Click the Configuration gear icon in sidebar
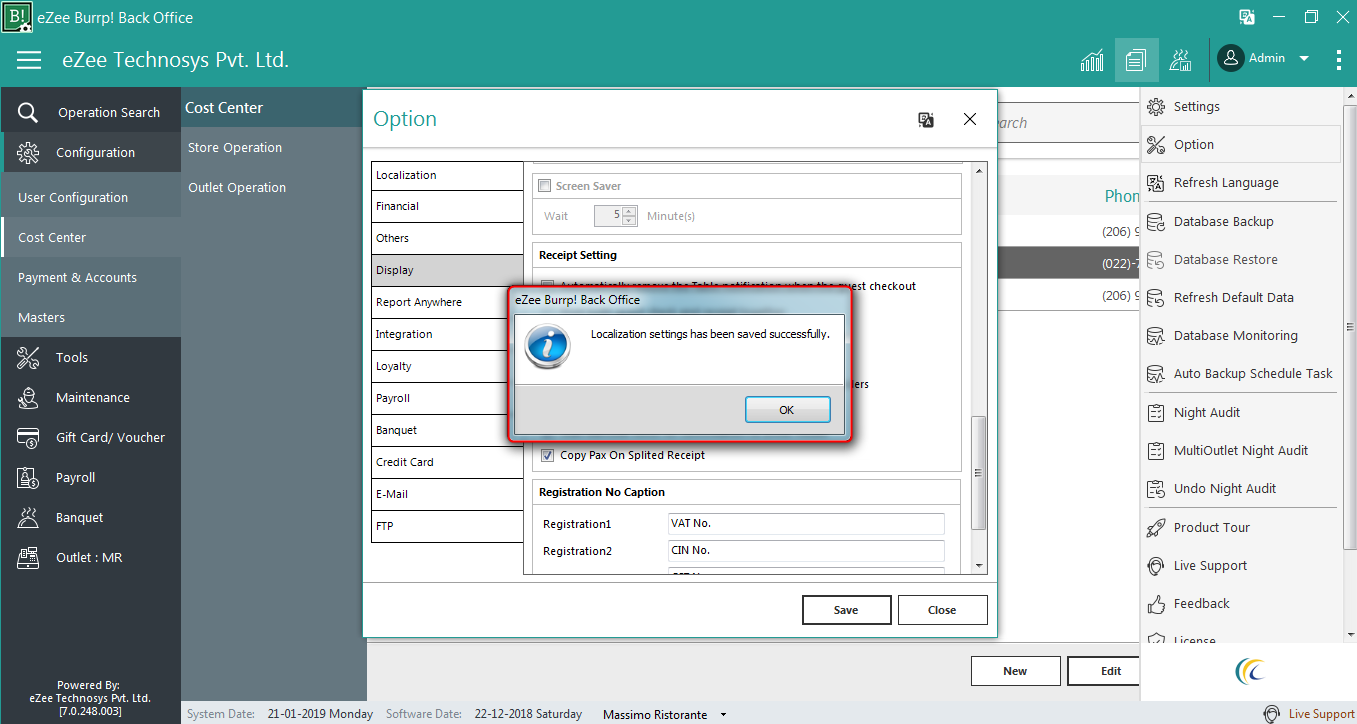The image size is (1357, 724). coord(28,152)
